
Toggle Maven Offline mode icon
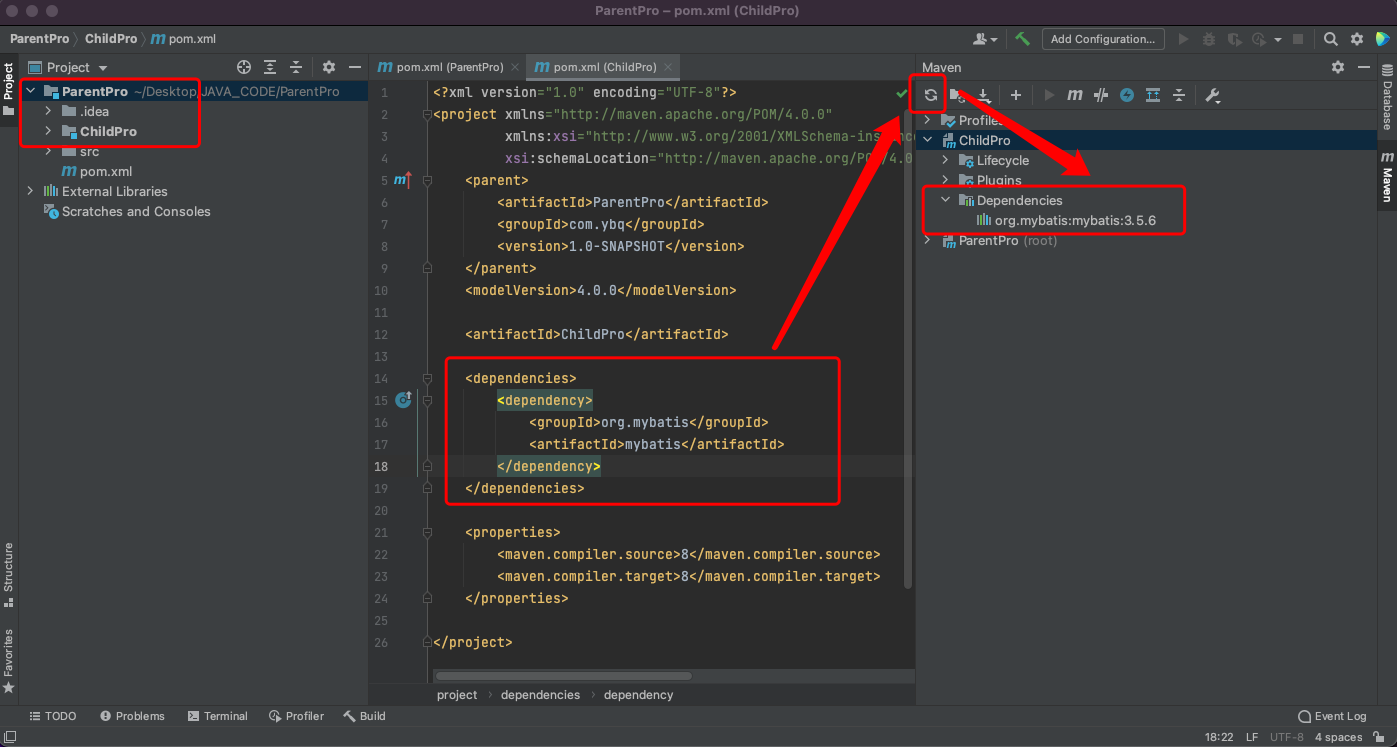[x=1127, y=95]
